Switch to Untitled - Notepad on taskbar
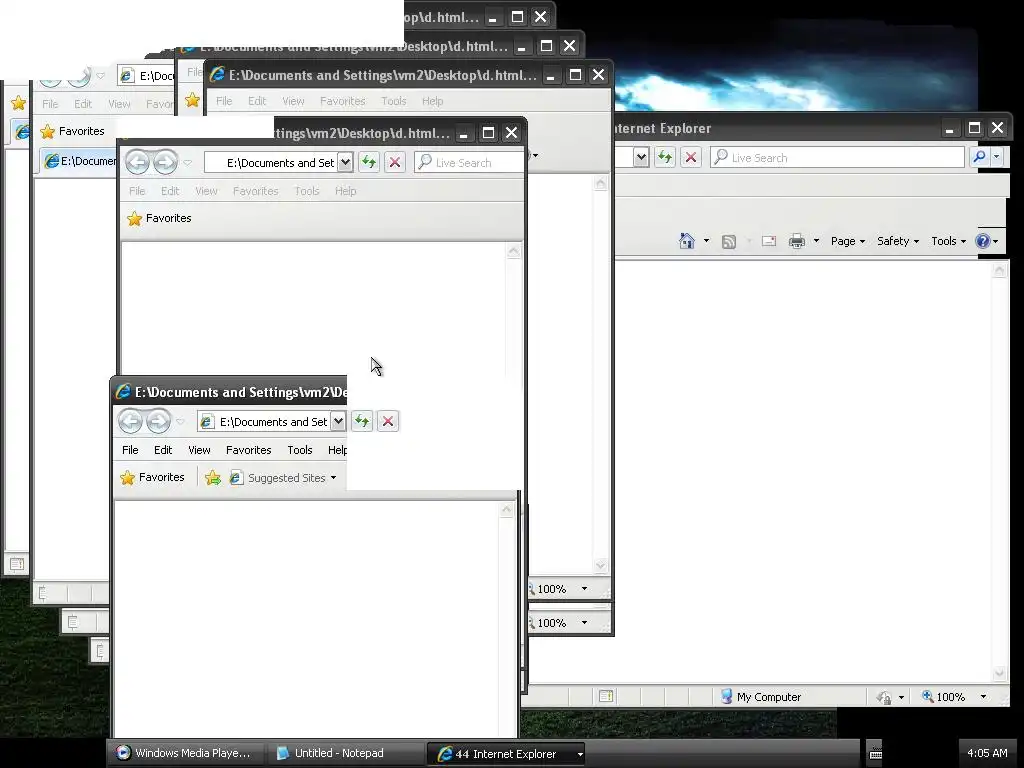 coord(345,753)
